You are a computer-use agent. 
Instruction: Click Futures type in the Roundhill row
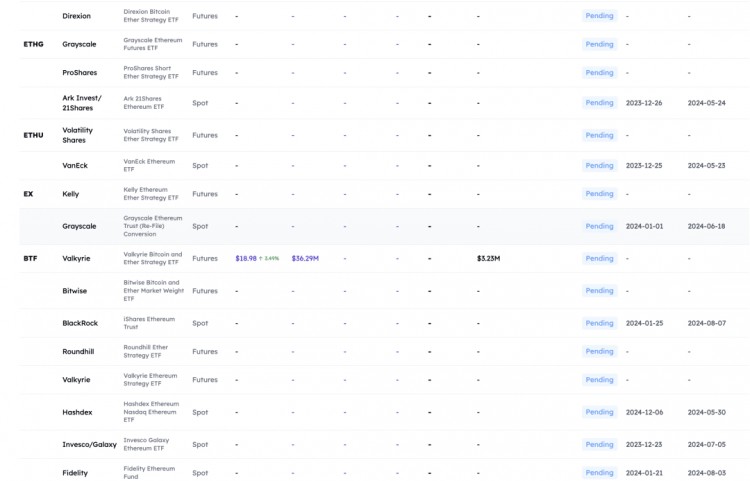205,351
